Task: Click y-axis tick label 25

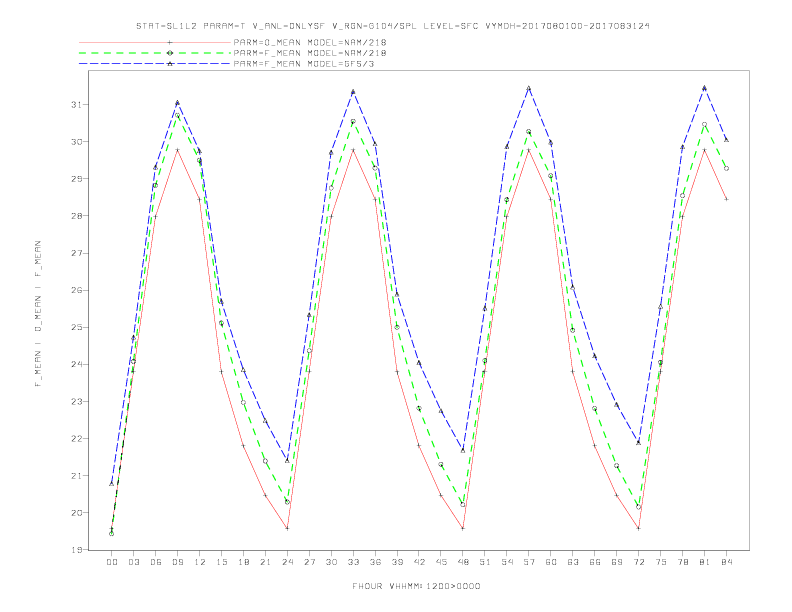Action: click(x=76, y=327)
